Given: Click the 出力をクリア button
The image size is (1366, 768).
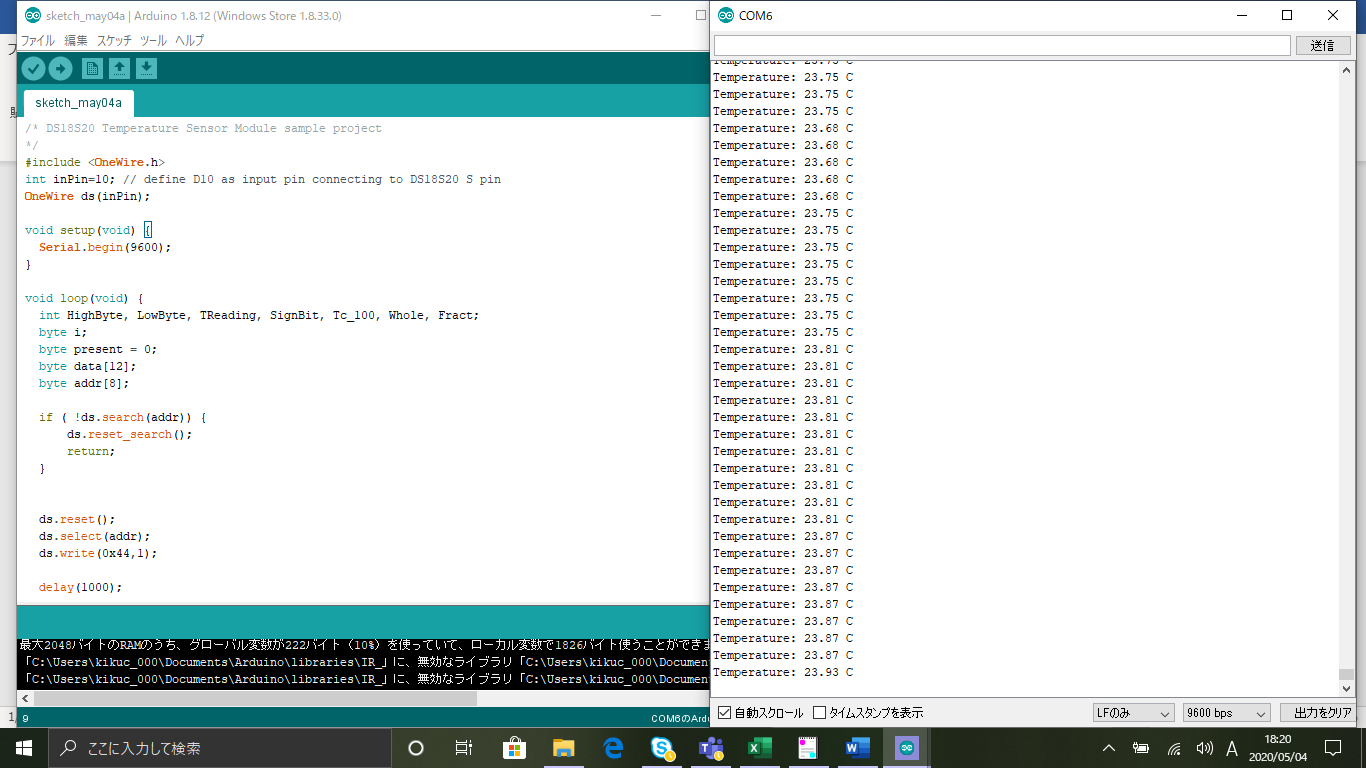Looking at the screenshot, I should [x=1315, y=713].
